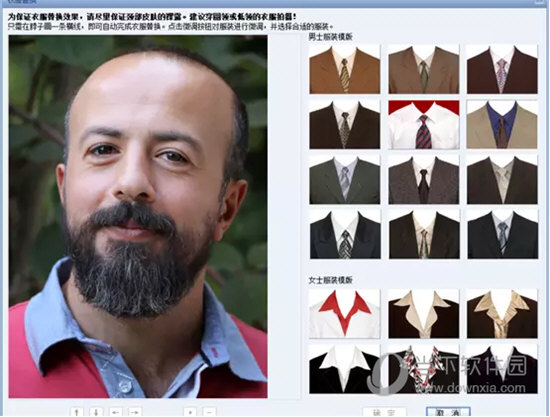
Task: Click the move up arrow button
Action: (77, 412)
